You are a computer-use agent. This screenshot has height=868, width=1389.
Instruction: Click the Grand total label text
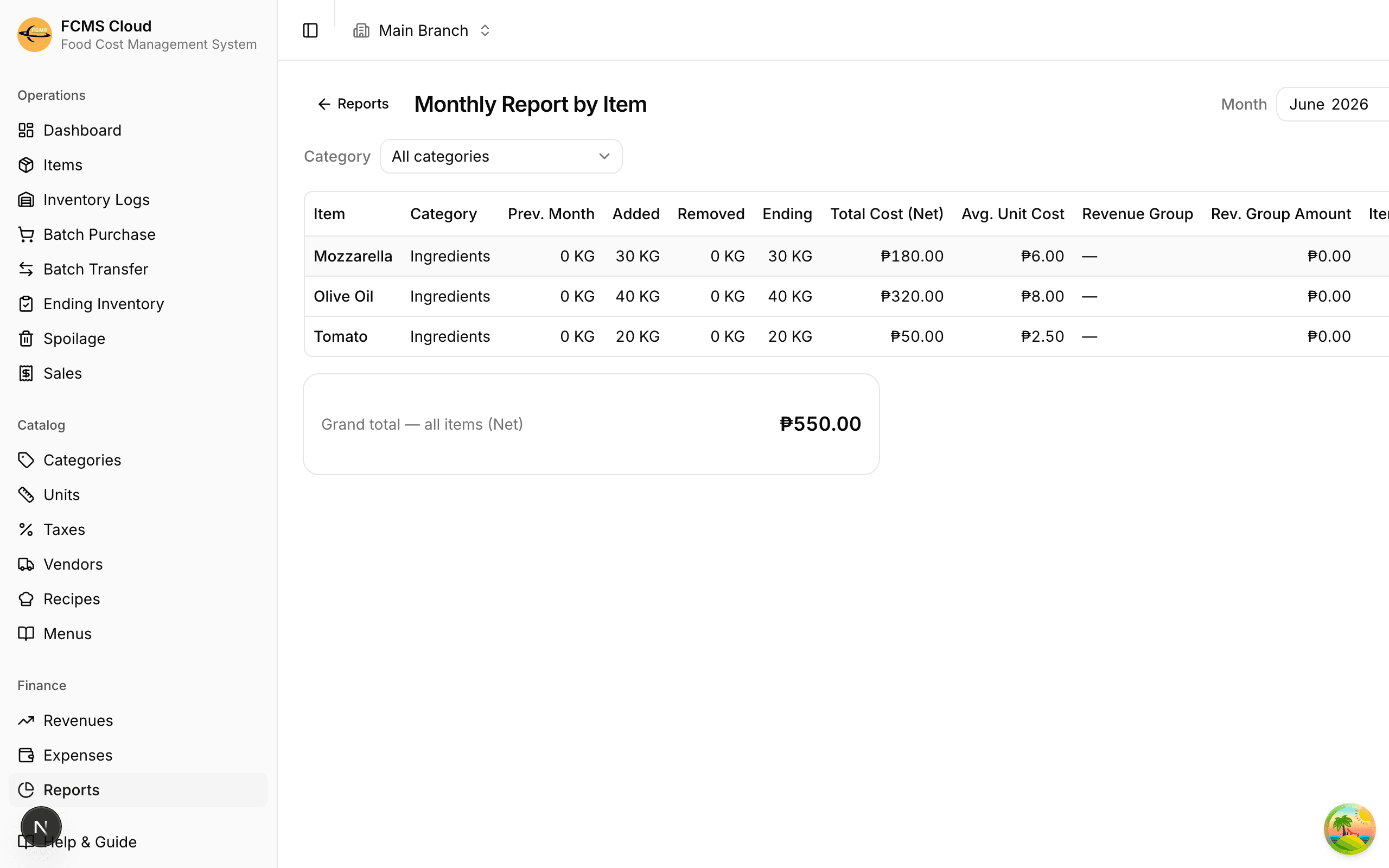(422, 424)
